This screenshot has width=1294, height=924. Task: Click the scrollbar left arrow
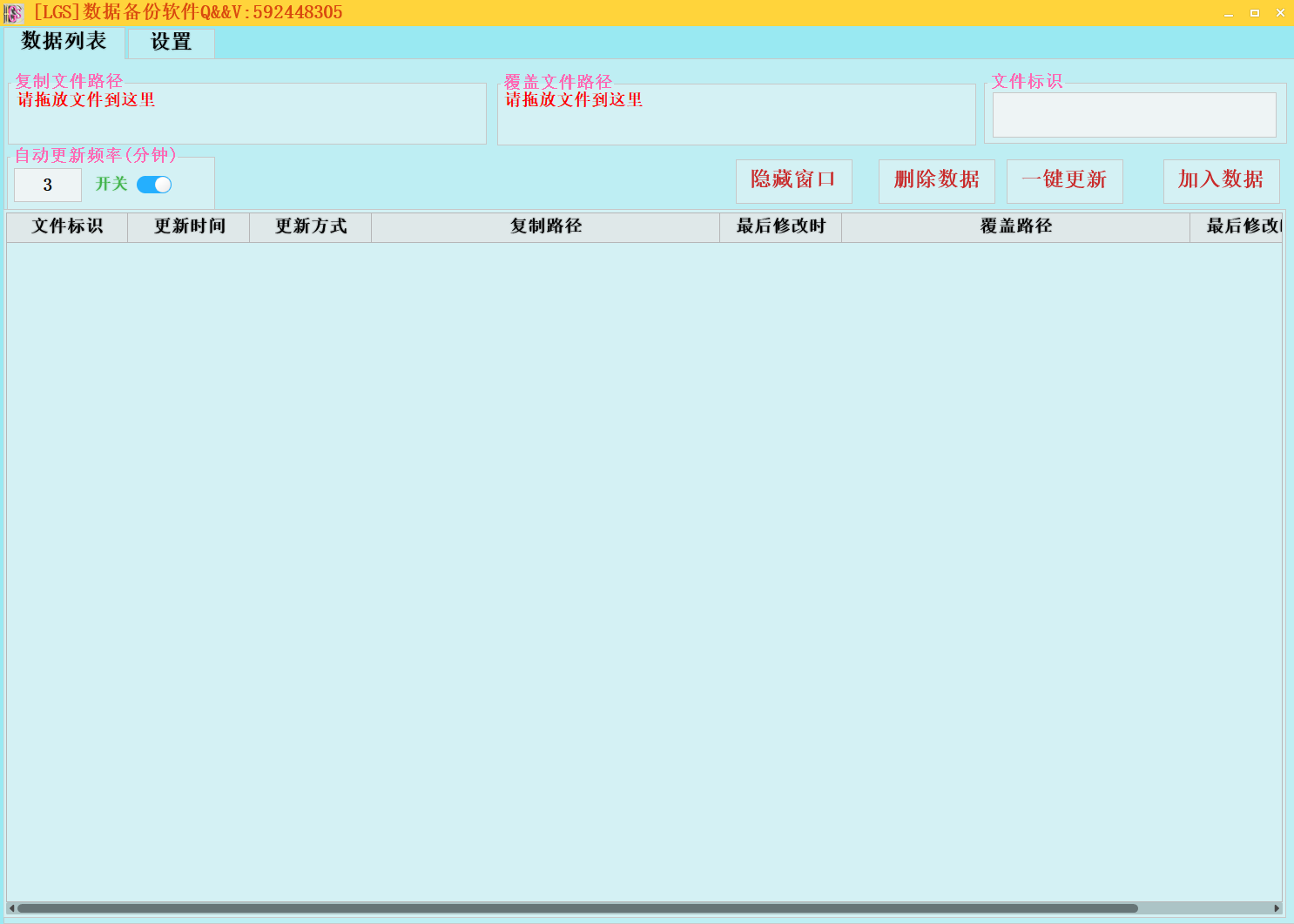pos(11,908)
